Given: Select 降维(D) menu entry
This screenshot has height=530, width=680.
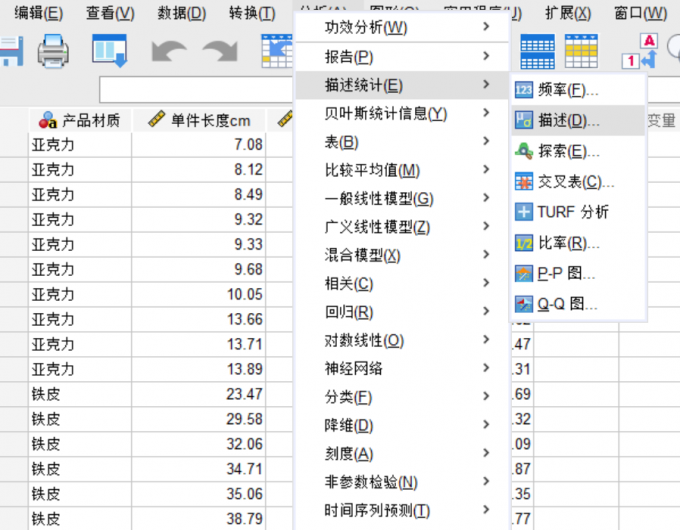Looking at the screenshot, I should 402,425.
